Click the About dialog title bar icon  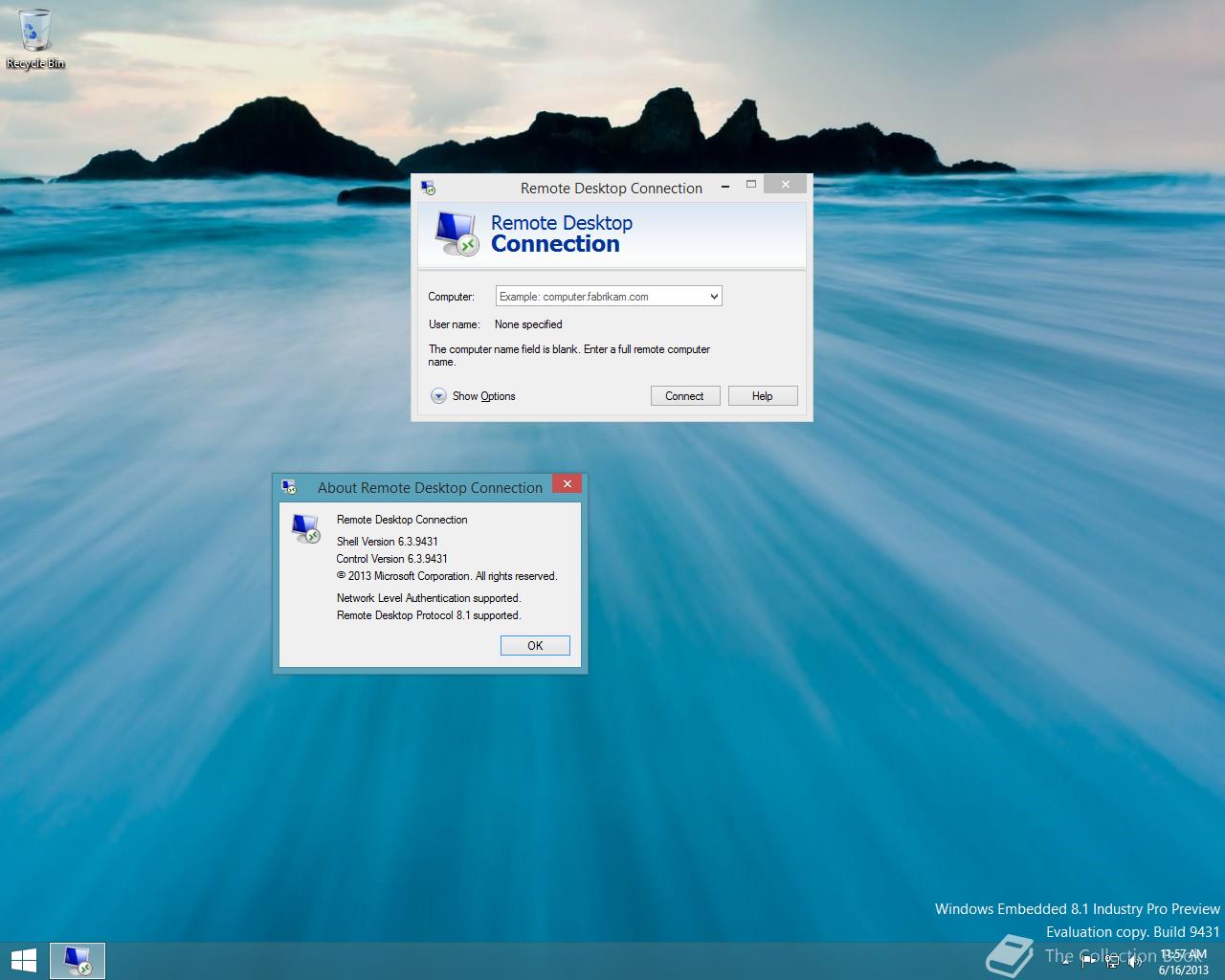(288, 487)
